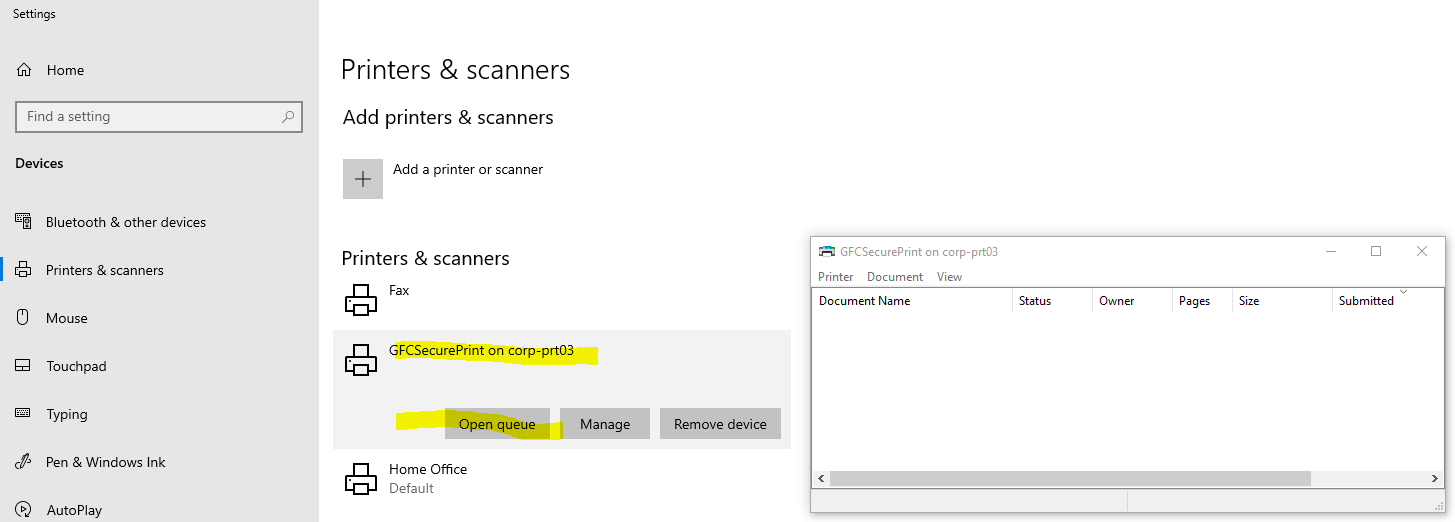Click the AutoPlay icon in sidebar
1455x522 pixels.
point(23,510)
